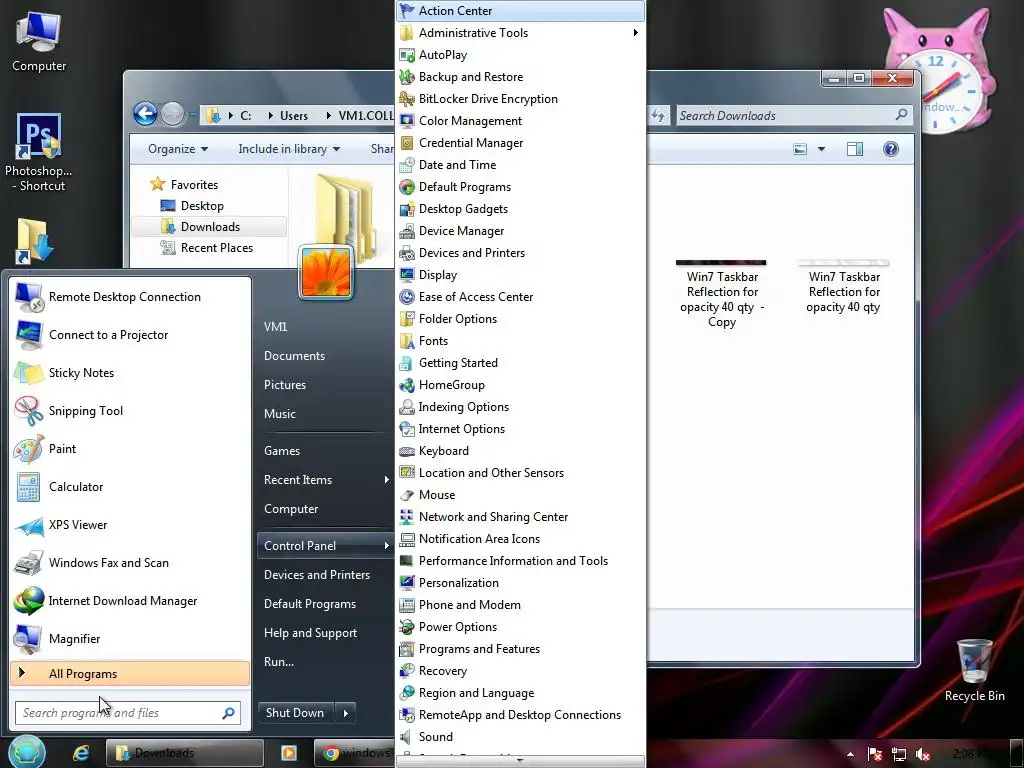Screen dimensions: 1024x768
Task: Click Backup and Restore icon
Action: click(407, 77)
